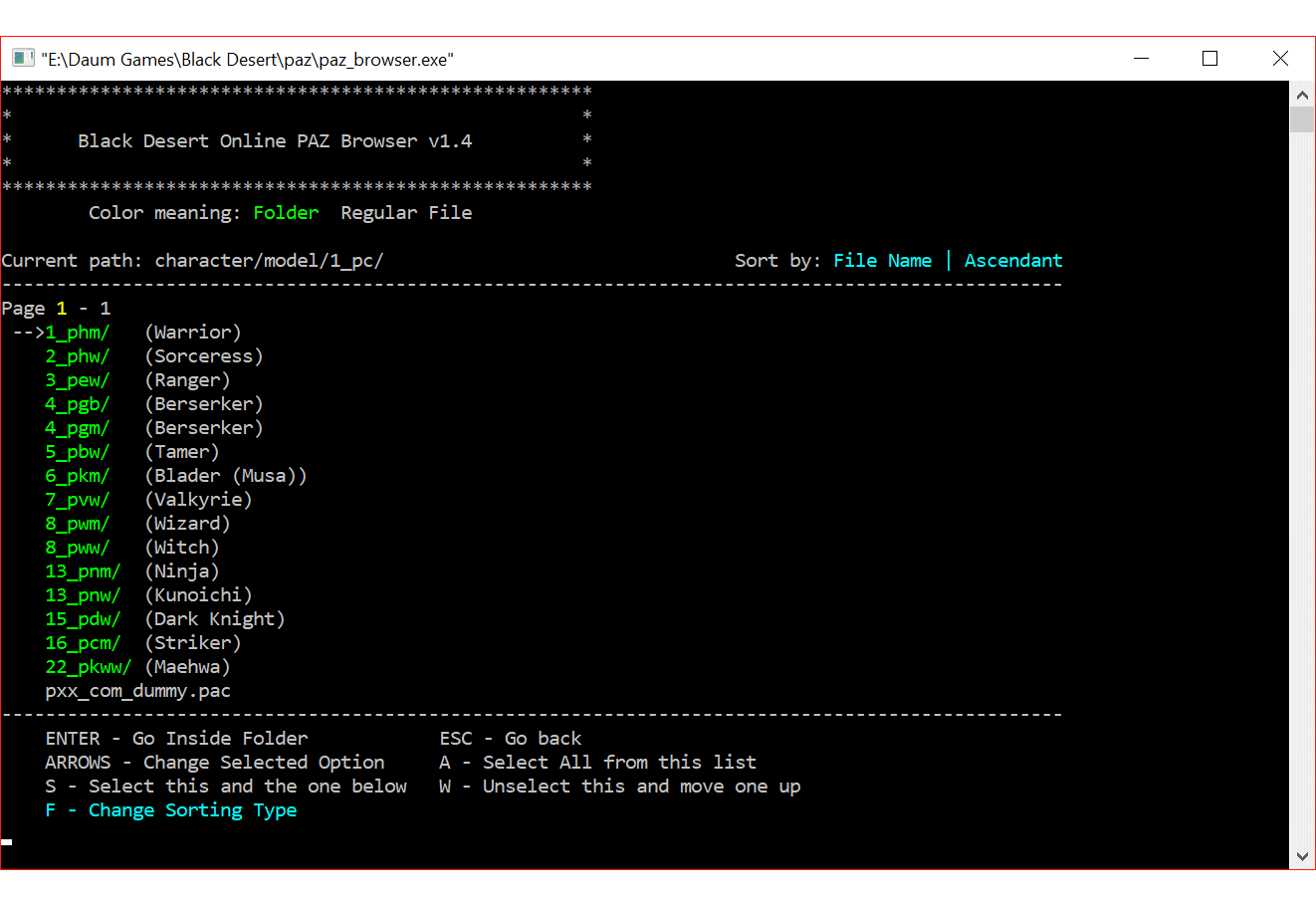Viewport: 1316px width, 906px height.
Task: Maximize the paz_browser console window
Action: [x=1209, y=59]
